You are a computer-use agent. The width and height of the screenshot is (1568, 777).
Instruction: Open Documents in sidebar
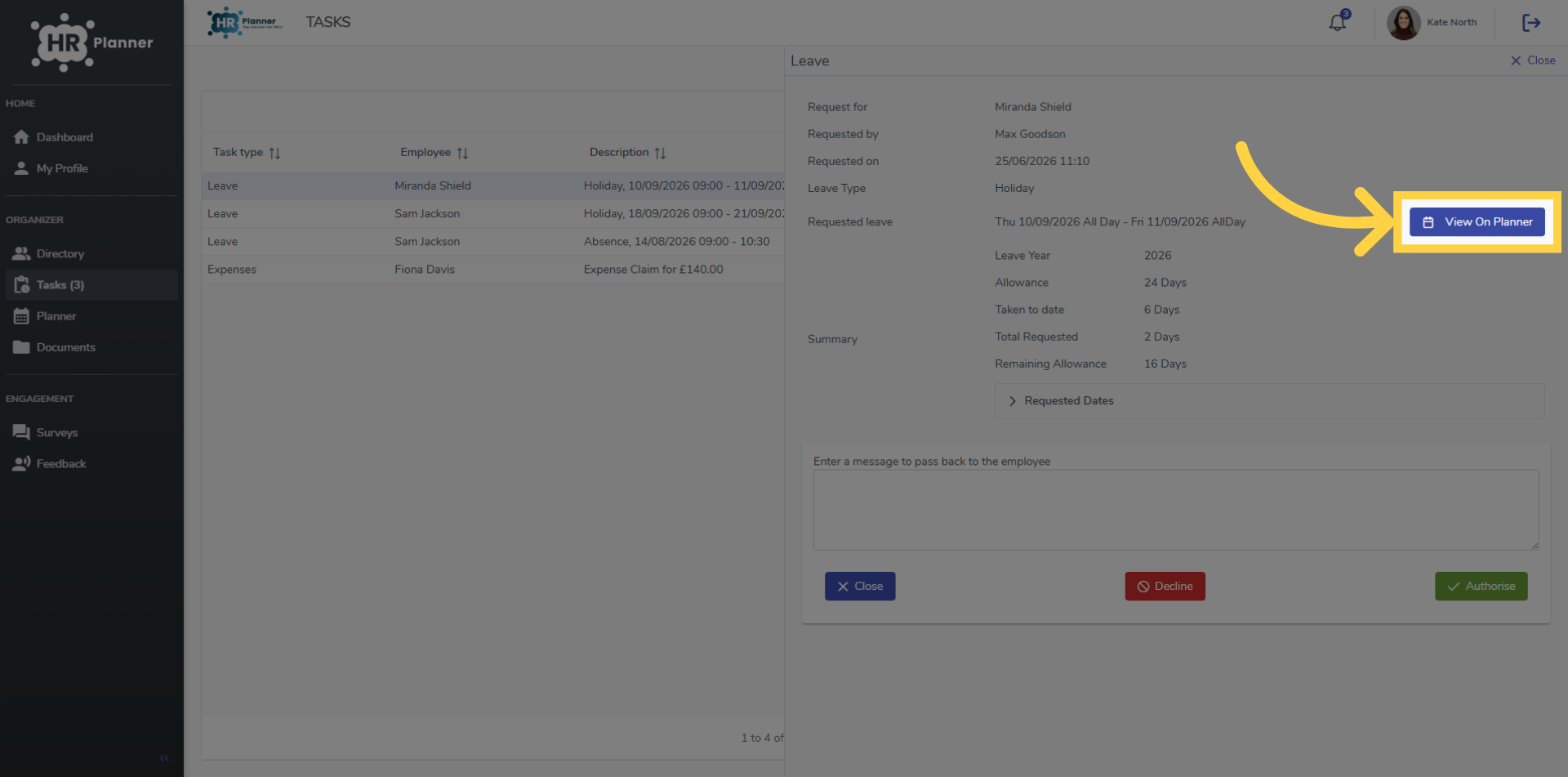coord(91,347)
